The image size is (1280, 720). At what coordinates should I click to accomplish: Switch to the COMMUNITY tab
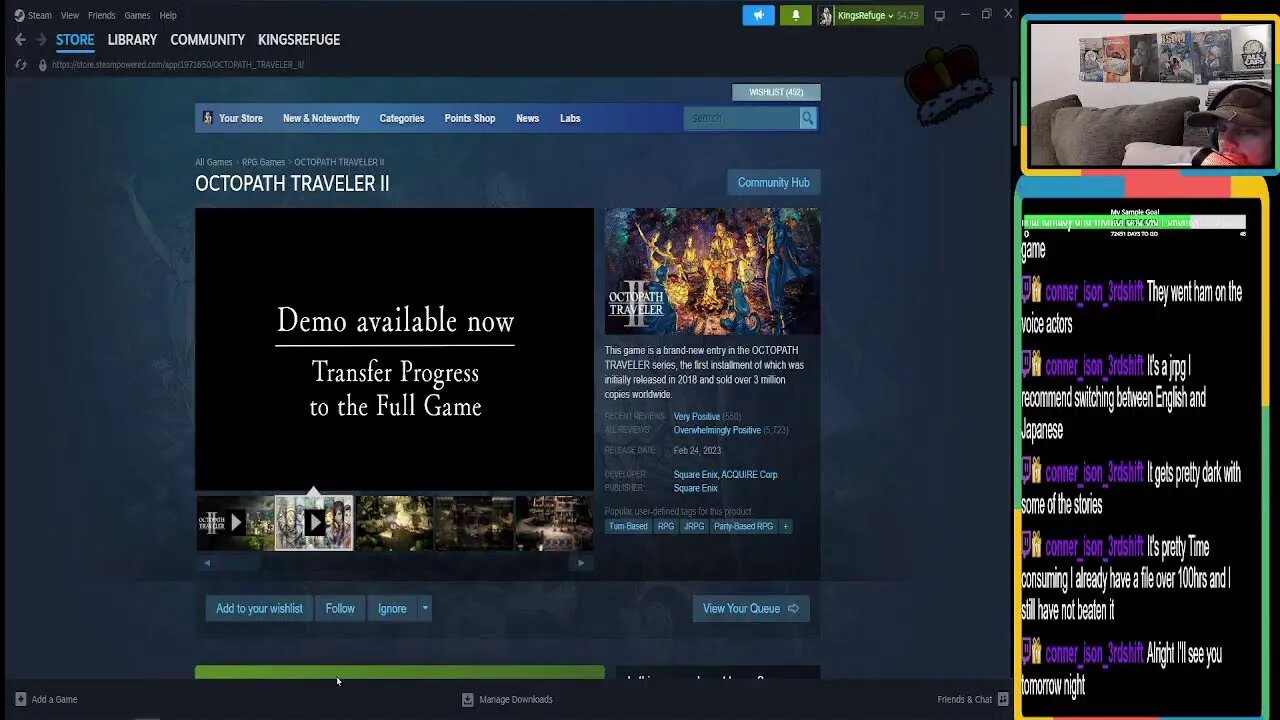point(207,40)
